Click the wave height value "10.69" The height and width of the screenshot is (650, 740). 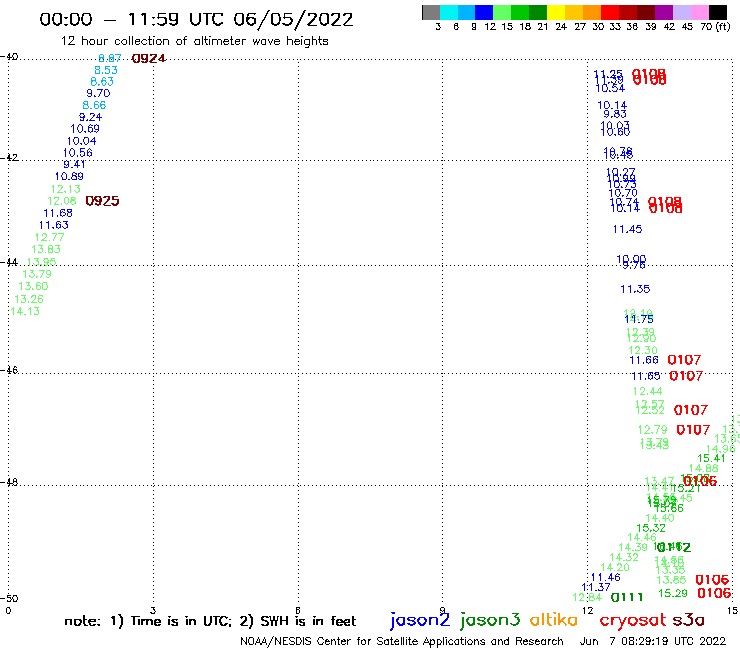(85, 129)
